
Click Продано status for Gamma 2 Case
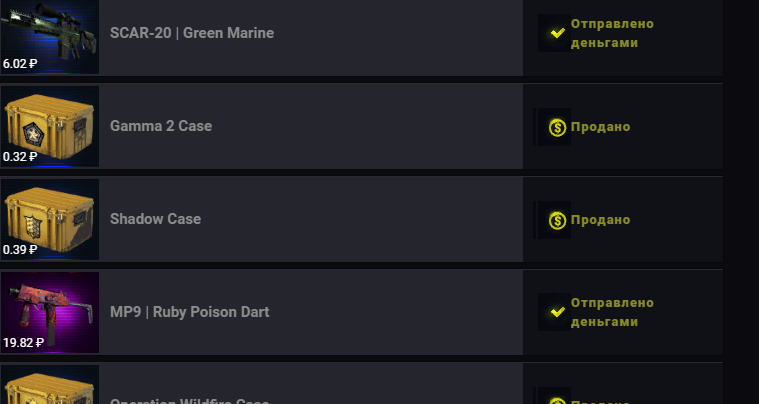click(600, 127)
